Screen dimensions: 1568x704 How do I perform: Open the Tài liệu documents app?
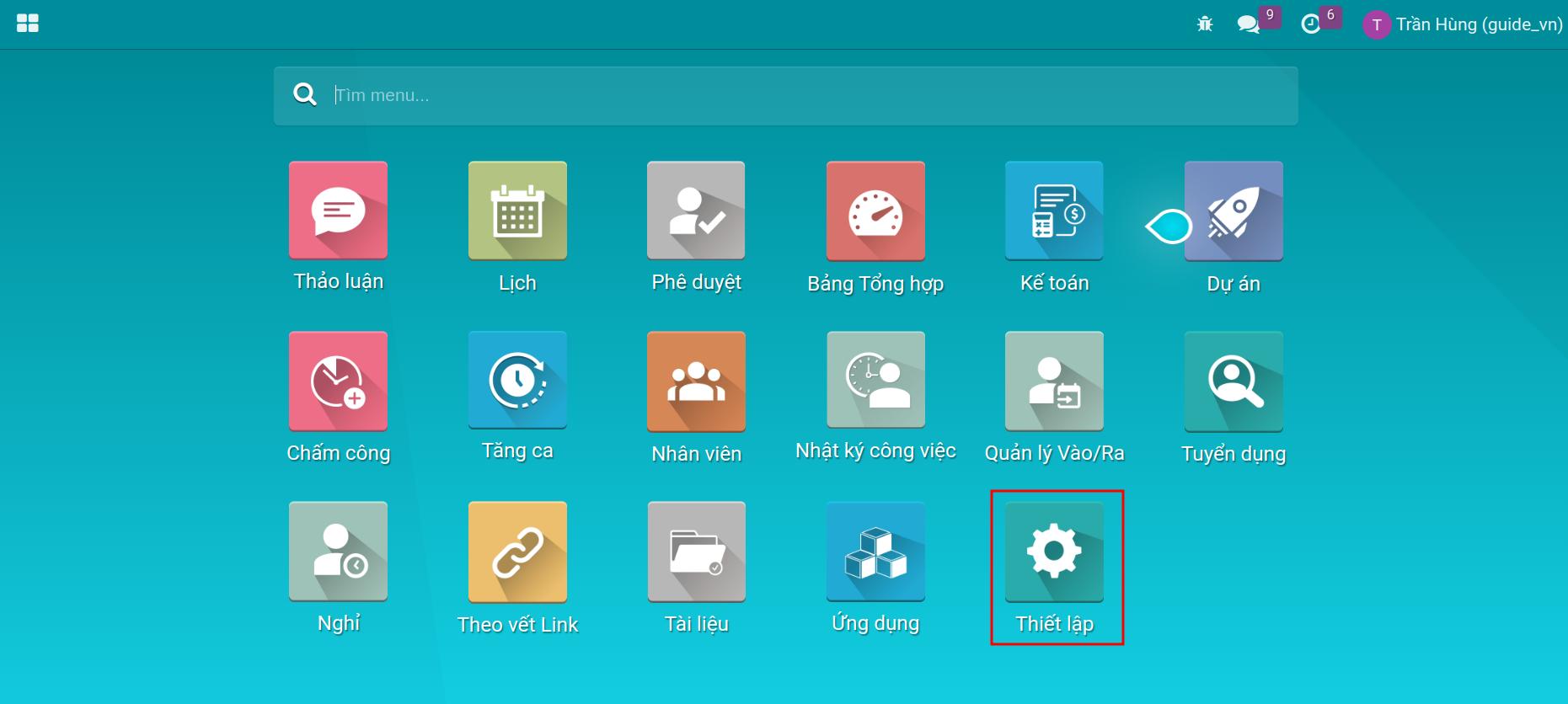(696, 552)
